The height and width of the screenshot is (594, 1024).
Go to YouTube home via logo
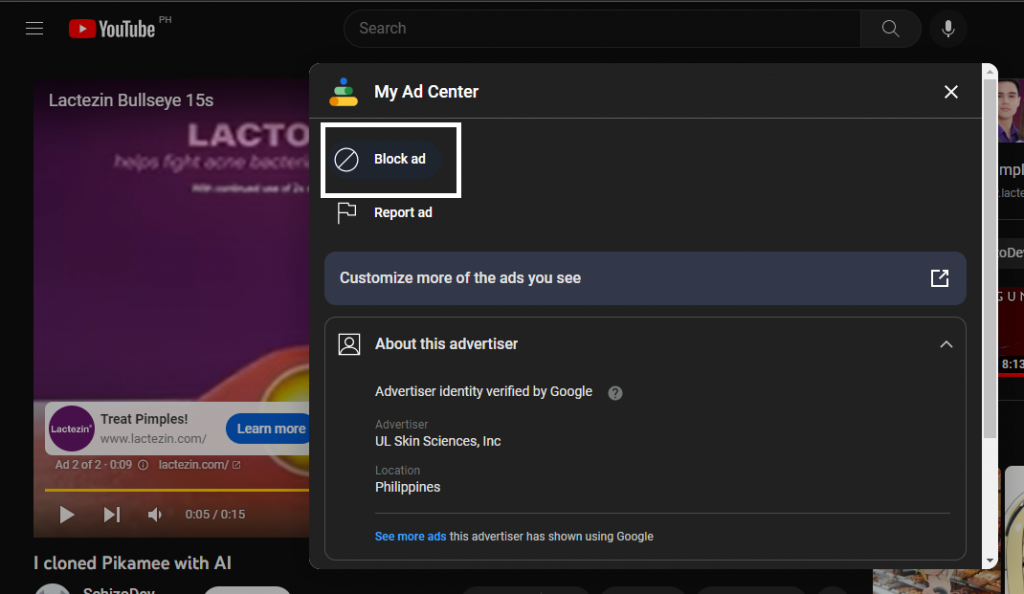pyautogui.click(x=112, y=29)
